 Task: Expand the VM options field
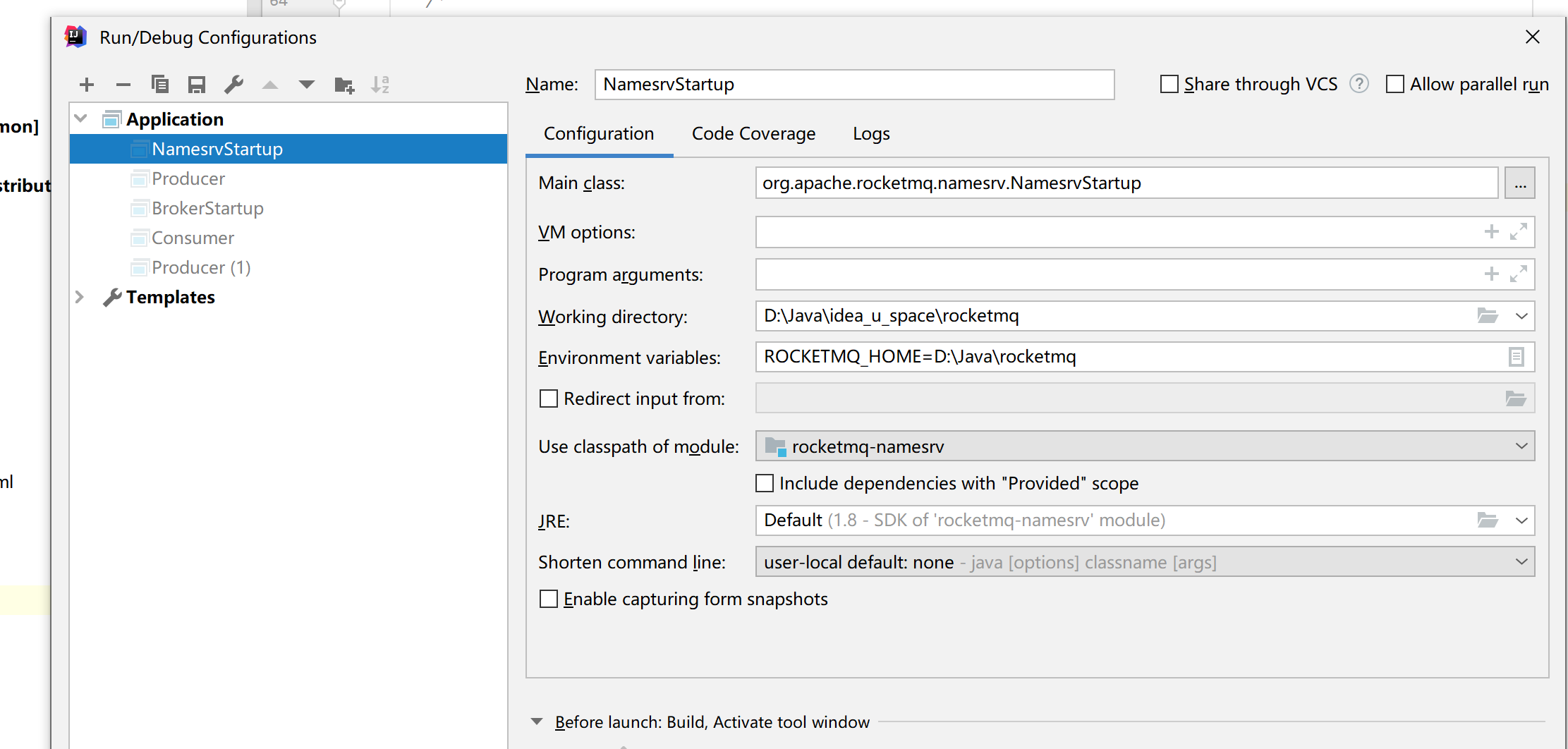click(1519, 231)
